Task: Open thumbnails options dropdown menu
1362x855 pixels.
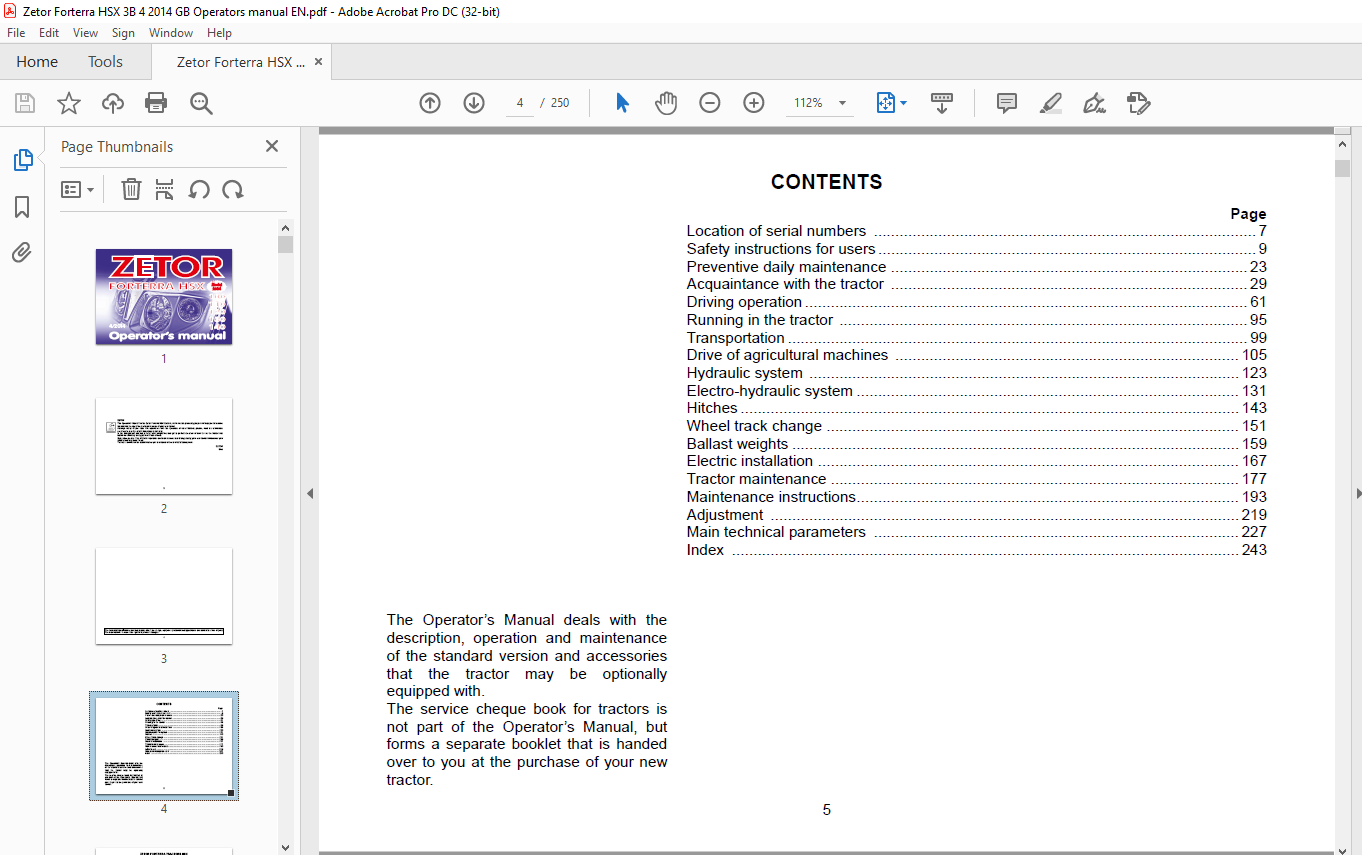Action: pyautogui.click(x=77, y=189)
